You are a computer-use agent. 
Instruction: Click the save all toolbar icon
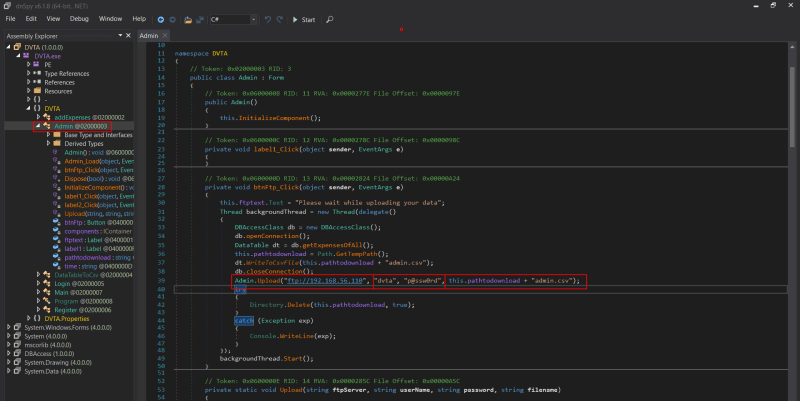point(200,19)
